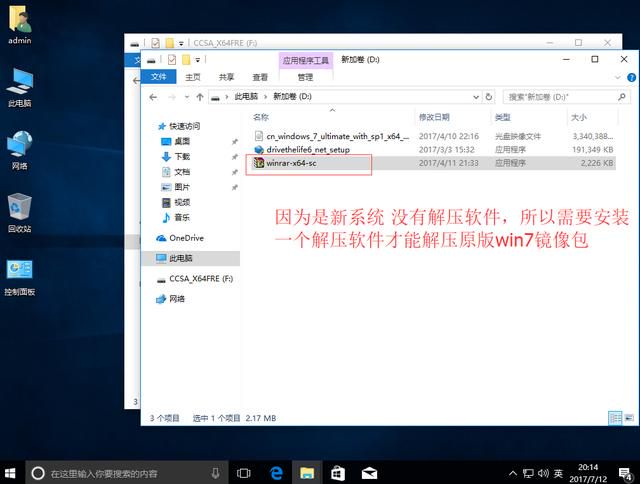Click the properties icon in quick access toolbar
This screenshot has height=484, width=640.
tap(172, 60)
